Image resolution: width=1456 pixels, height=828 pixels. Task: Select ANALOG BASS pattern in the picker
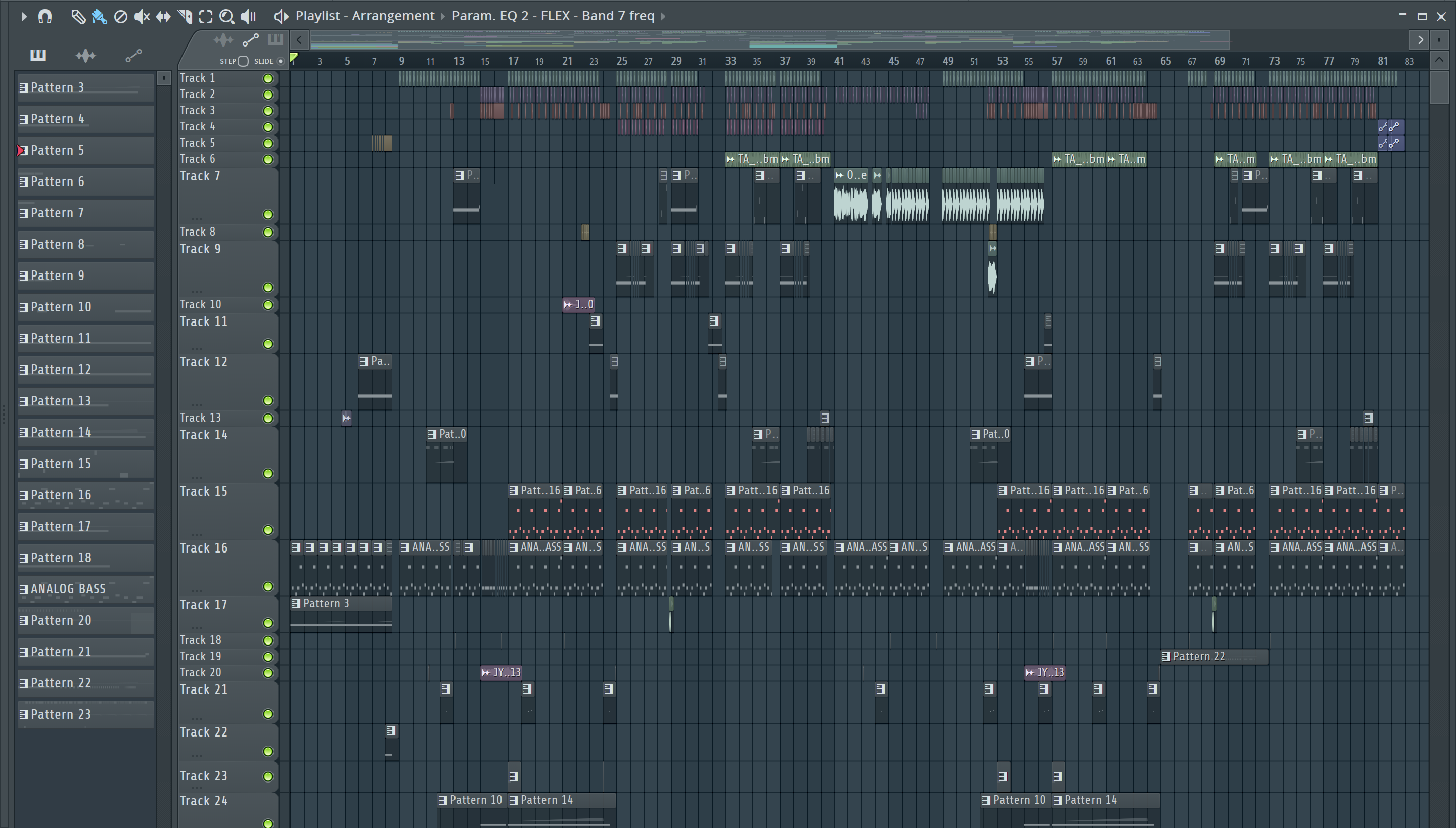(x=86, y=589)
